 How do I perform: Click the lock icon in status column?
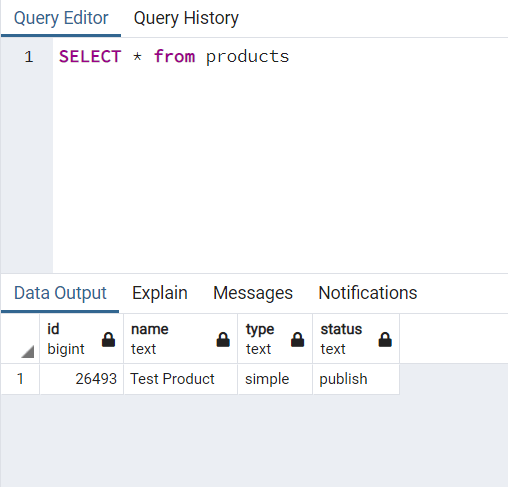pos(385,339)
